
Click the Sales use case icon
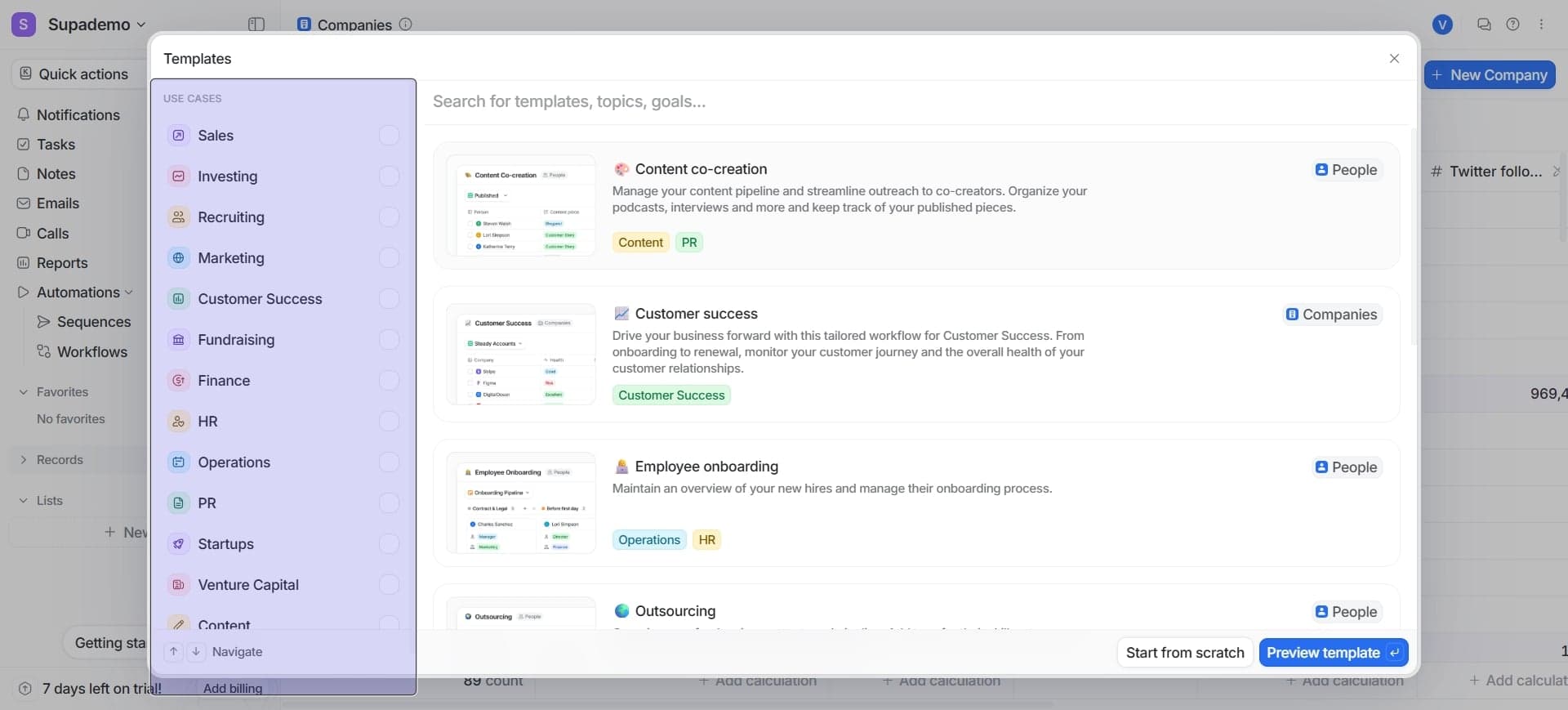coord(178,136)
